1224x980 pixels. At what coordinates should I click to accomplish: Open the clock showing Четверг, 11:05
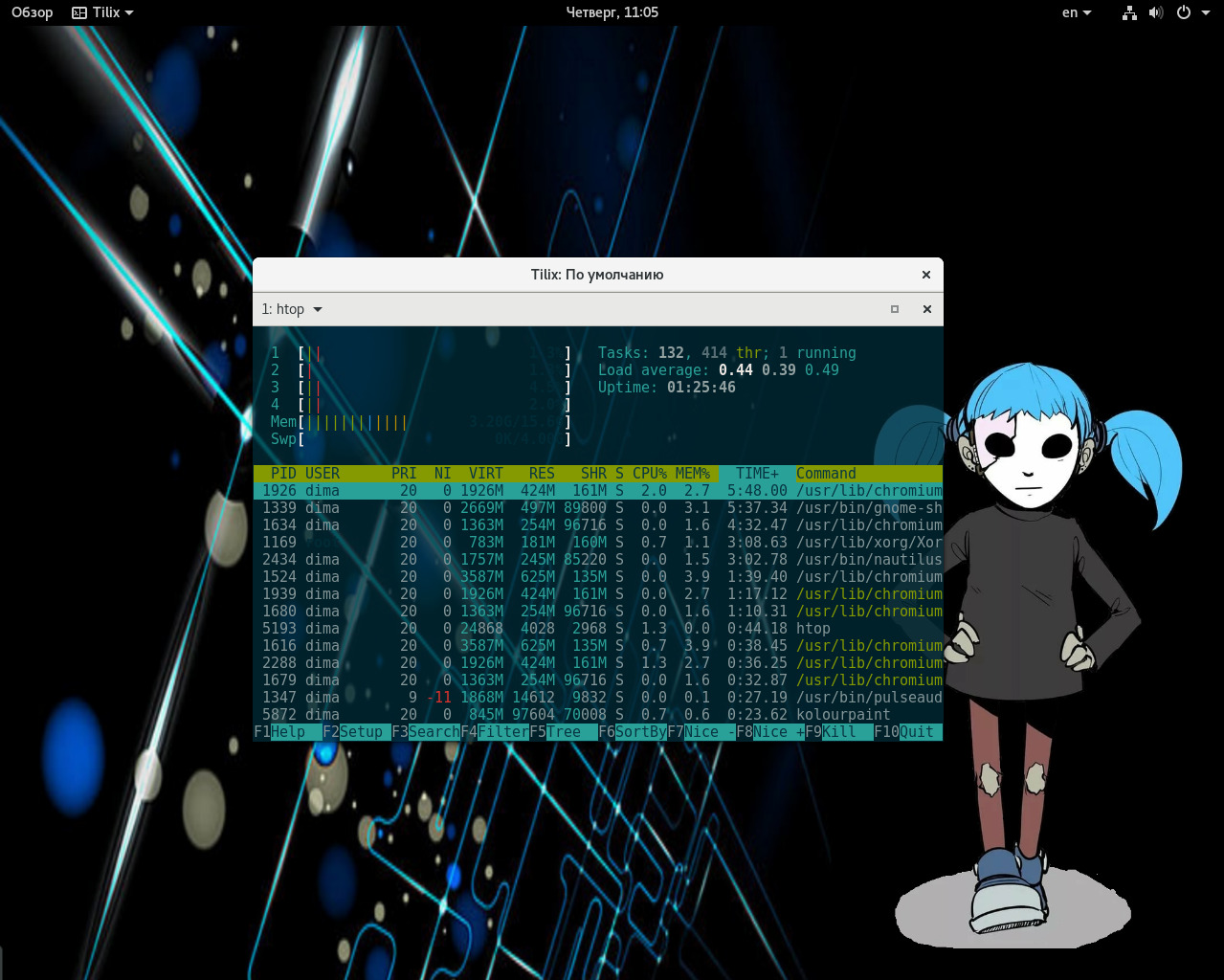(x=612, y=12)
